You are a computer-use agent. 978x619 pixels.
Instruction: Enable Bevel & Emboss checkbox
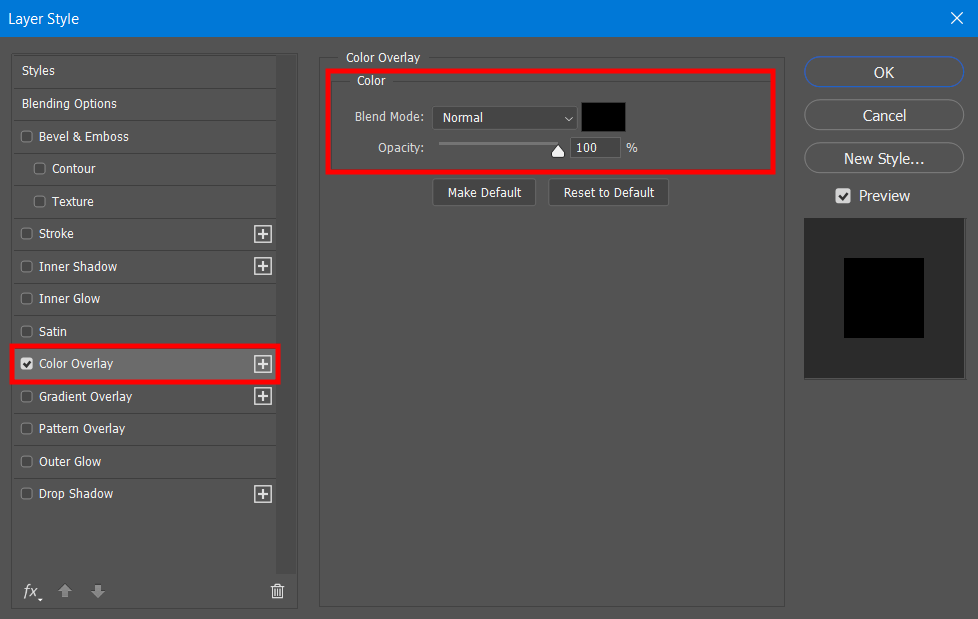(27, 136)
